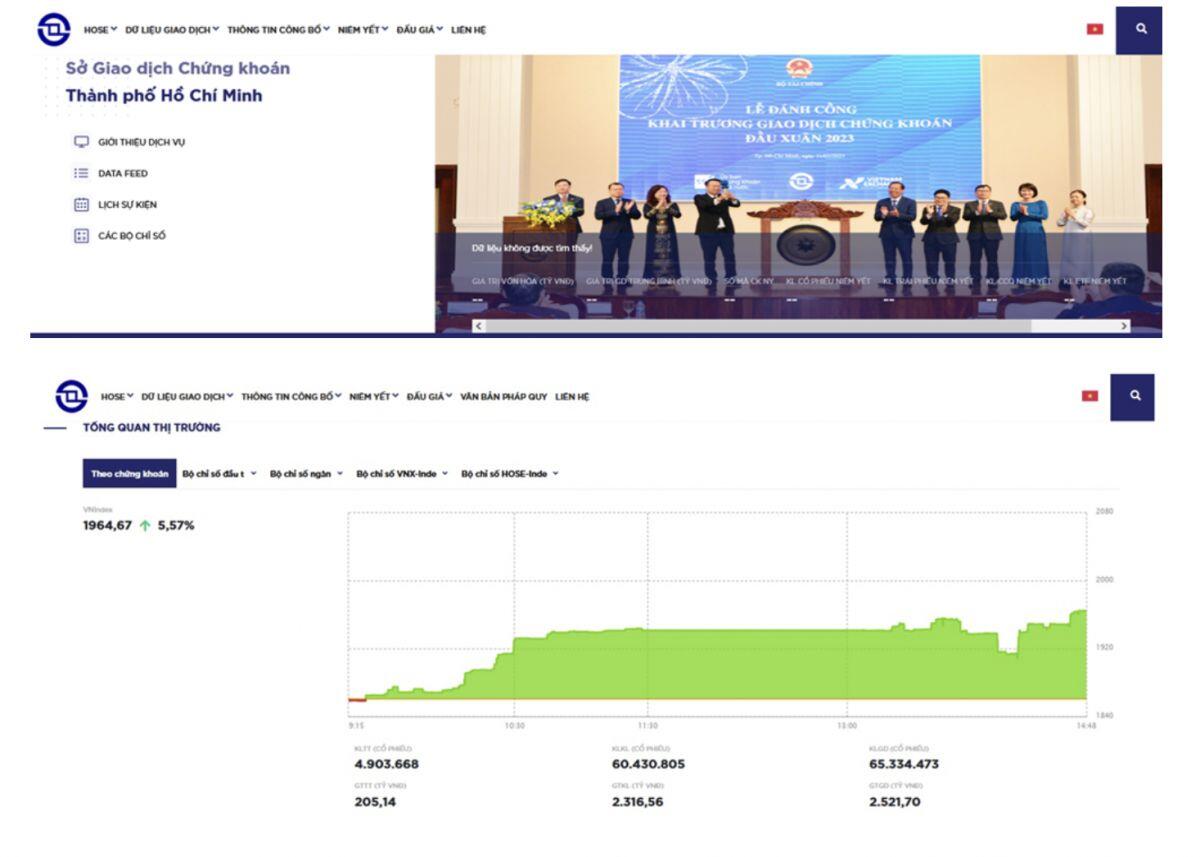Click GTKL value 2.316,56
Screen dimensions: 1200x857
(x=636, y=802)
